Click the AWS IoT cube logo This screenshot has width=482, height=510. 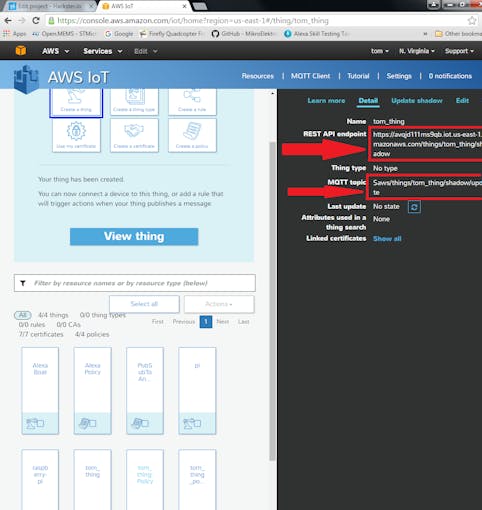tap(26, 79)
